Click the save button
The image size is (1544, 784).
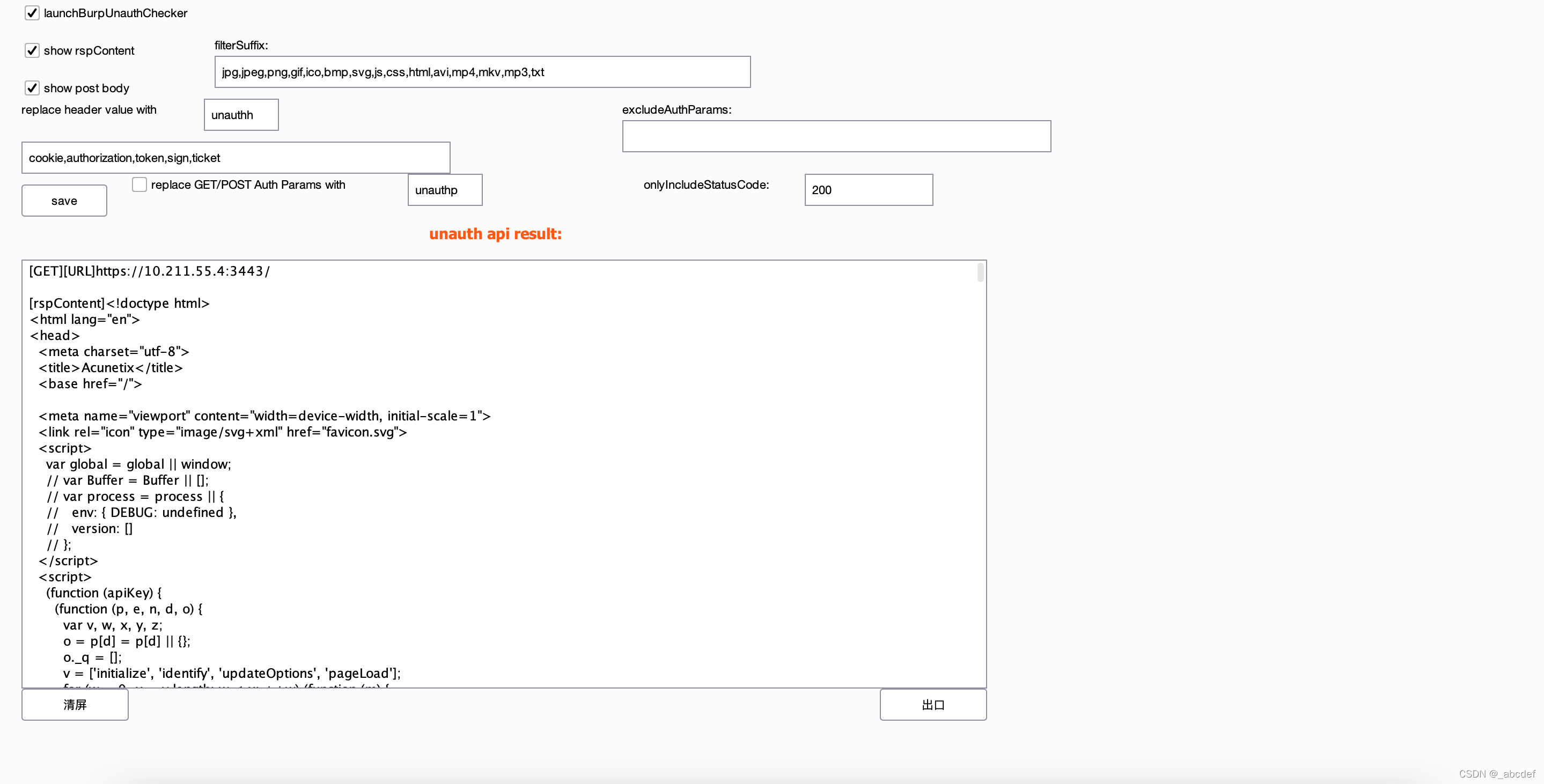point(64,201)
